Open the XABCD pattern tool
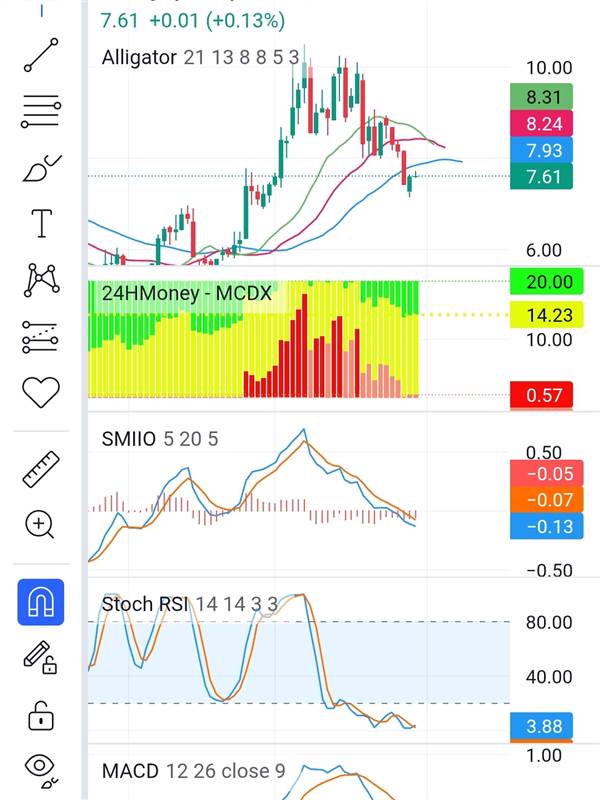 [x=41, y=280]
